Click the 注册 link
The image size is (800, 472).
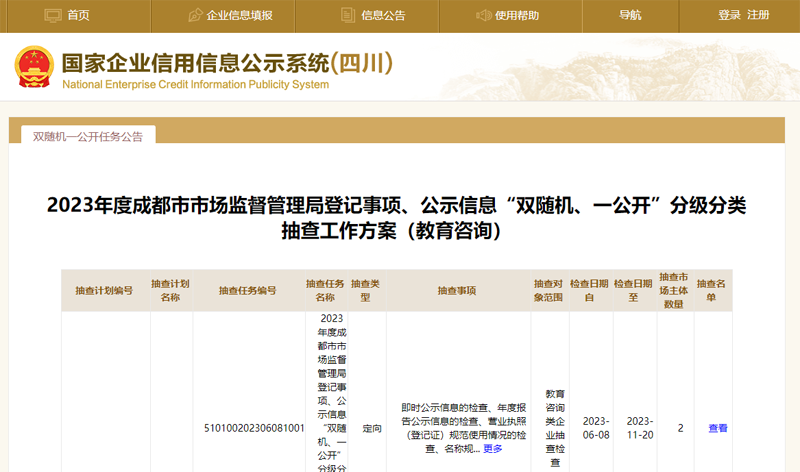click(758, 15)
